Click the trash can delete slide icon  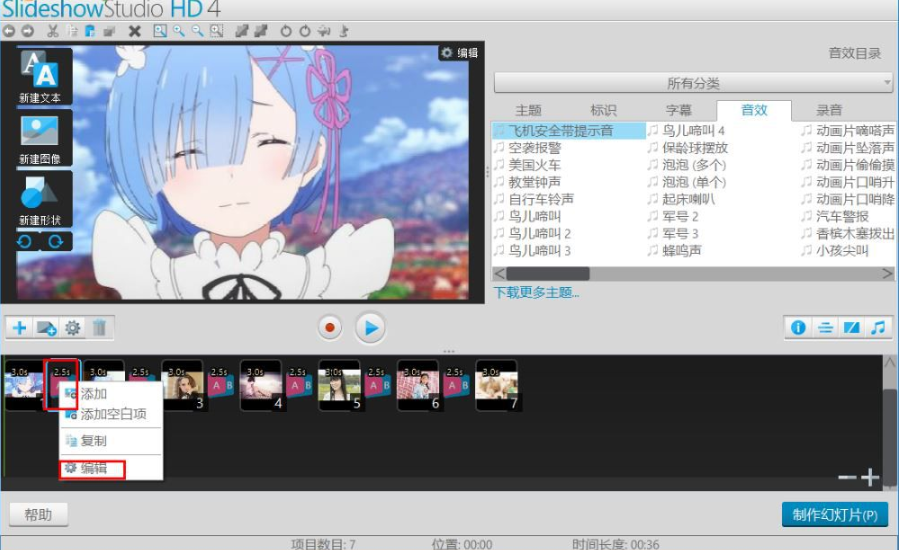click(99, 327)
